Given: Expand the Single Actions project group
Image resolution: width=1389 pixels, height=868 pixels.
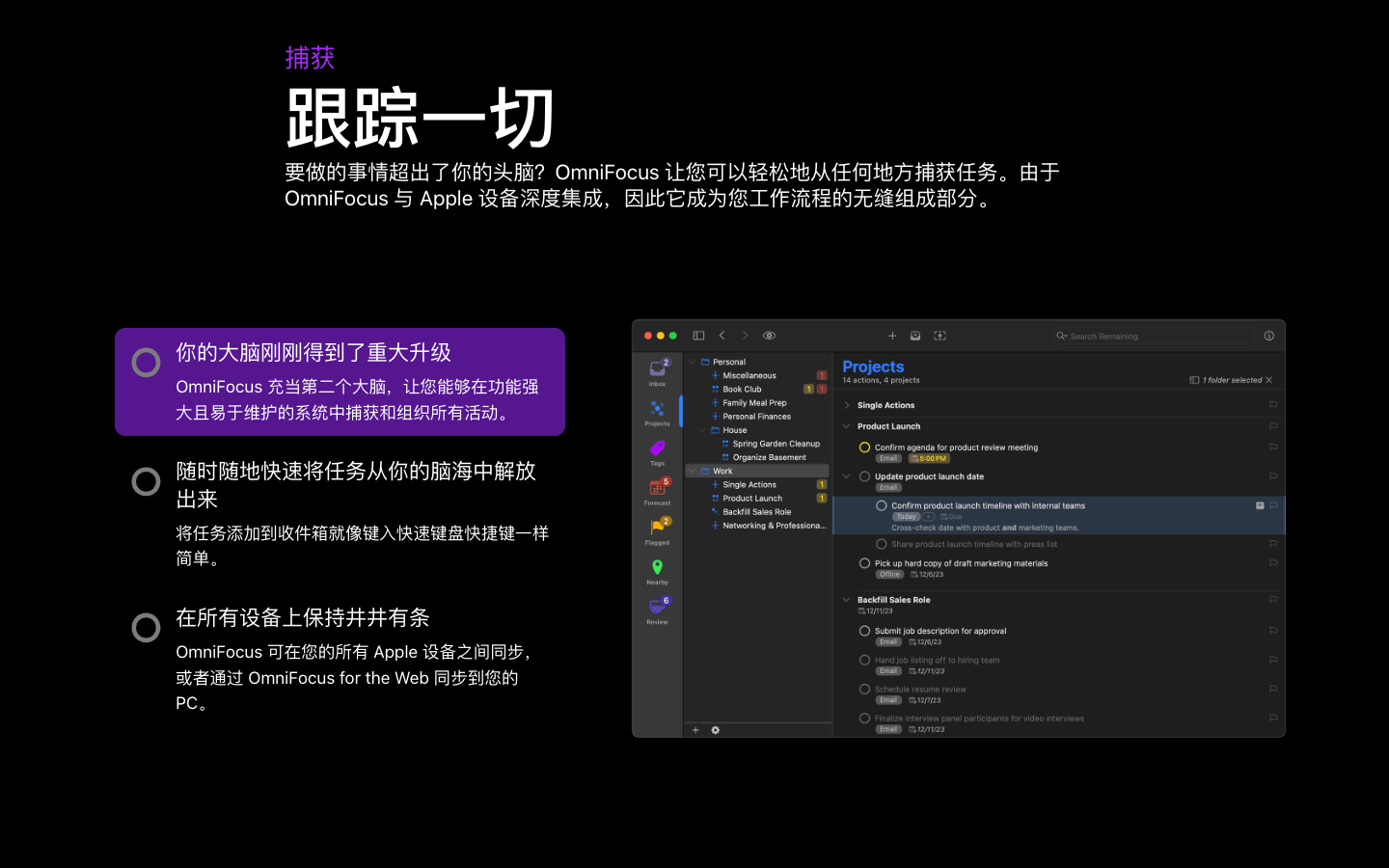Looking at the screenshot, I should click(848, 404).
